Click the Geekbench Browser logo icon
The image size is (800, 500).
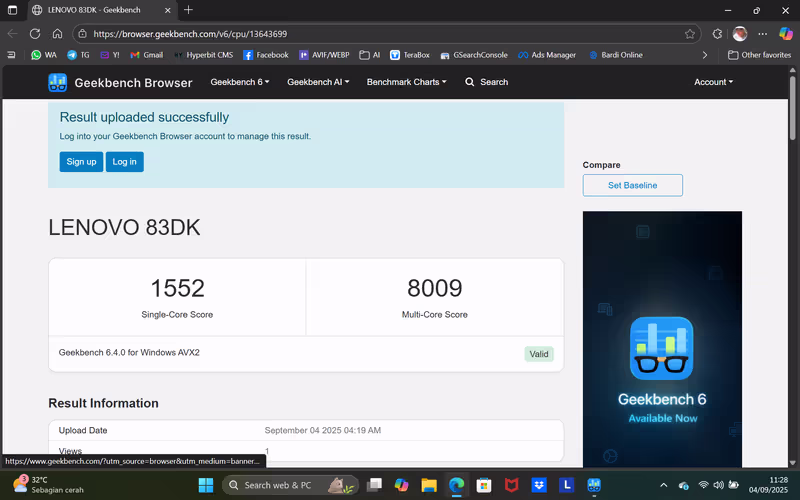(58, 82)
